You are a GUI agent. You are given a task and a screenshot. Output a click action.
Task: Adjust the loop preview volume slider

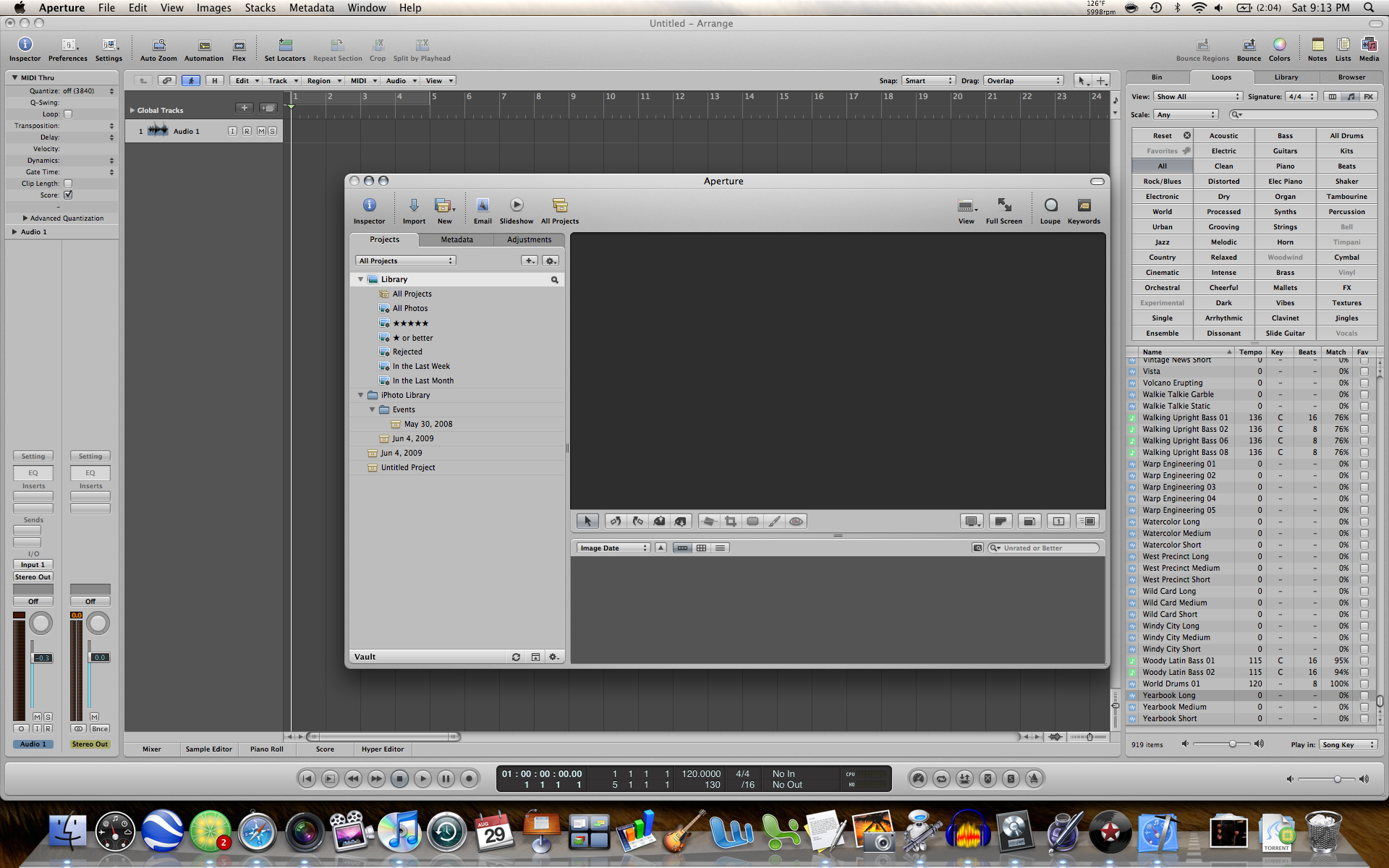tap(1232, 744)
